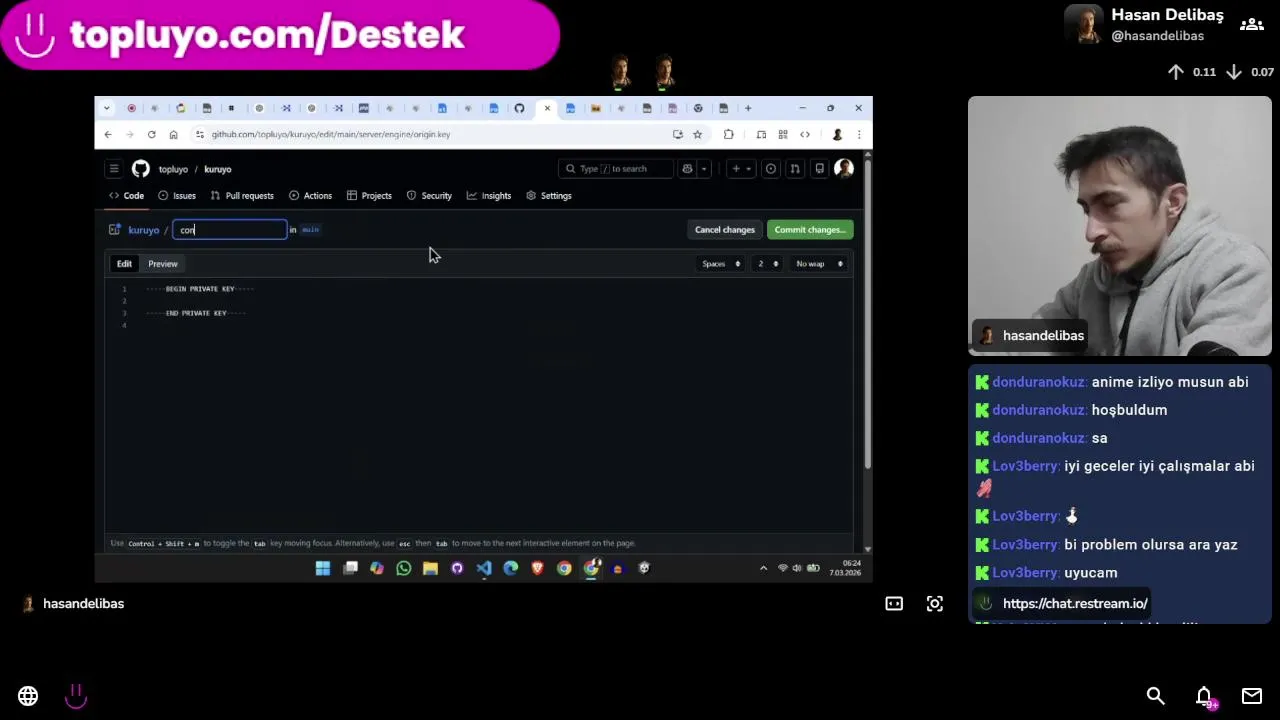This screenshot has width=1280, height=720.
Task: Toggle theater mode rectangle icon
Action: 894,604
